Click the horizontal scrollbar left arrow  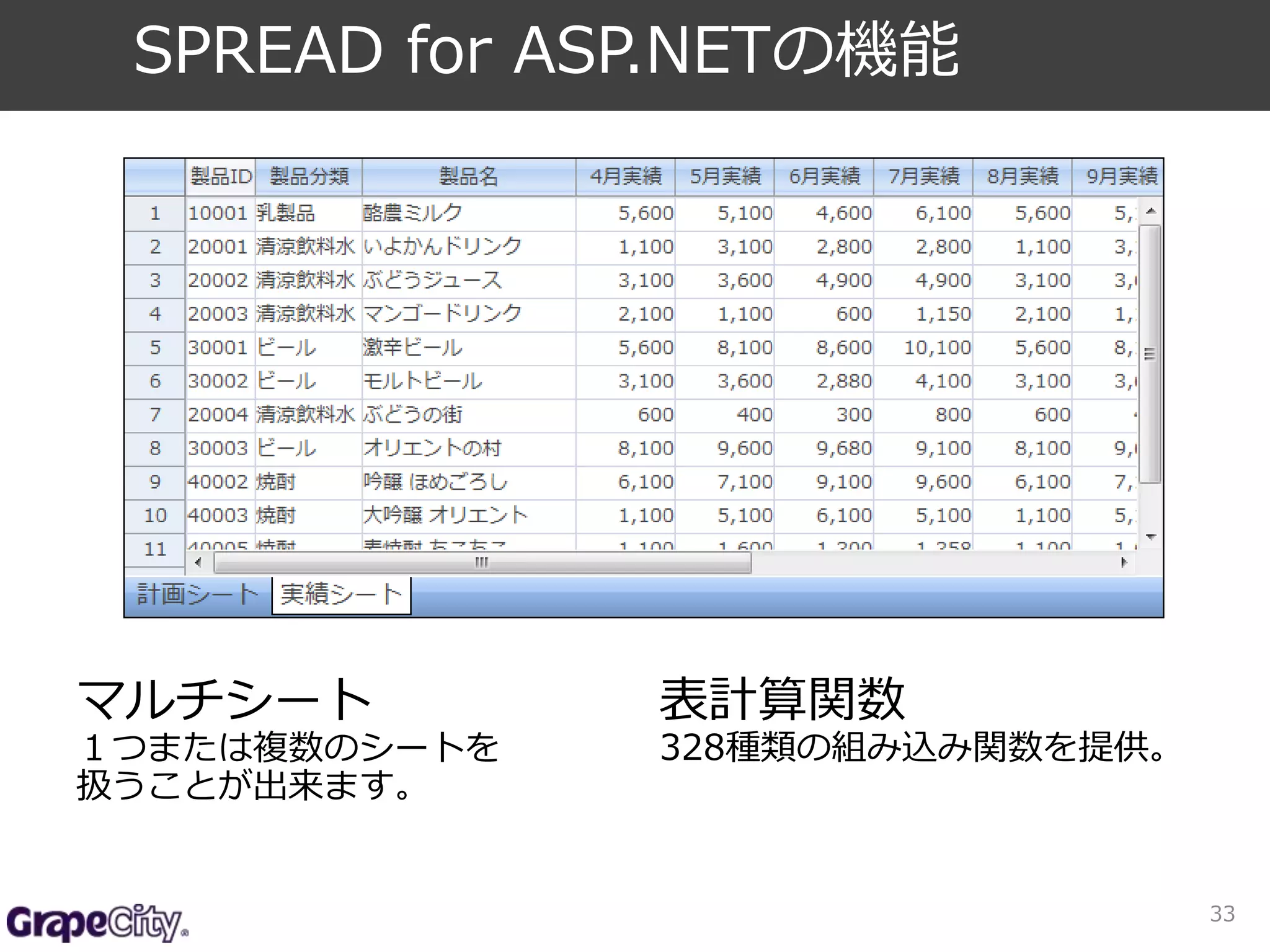click(198, 563)
